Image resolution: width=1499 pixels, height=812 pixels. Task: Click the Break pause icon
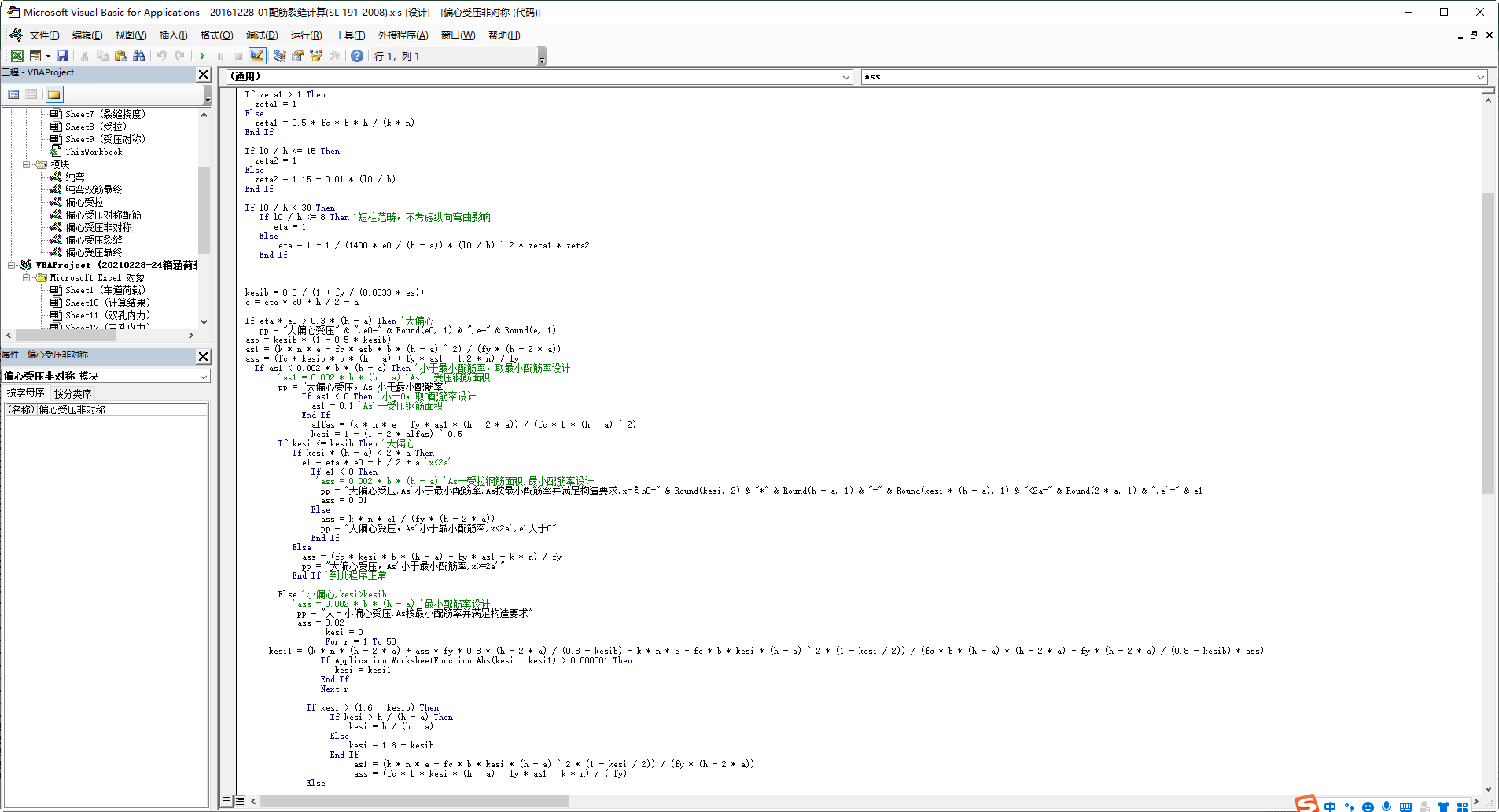[x=220, y=56]
